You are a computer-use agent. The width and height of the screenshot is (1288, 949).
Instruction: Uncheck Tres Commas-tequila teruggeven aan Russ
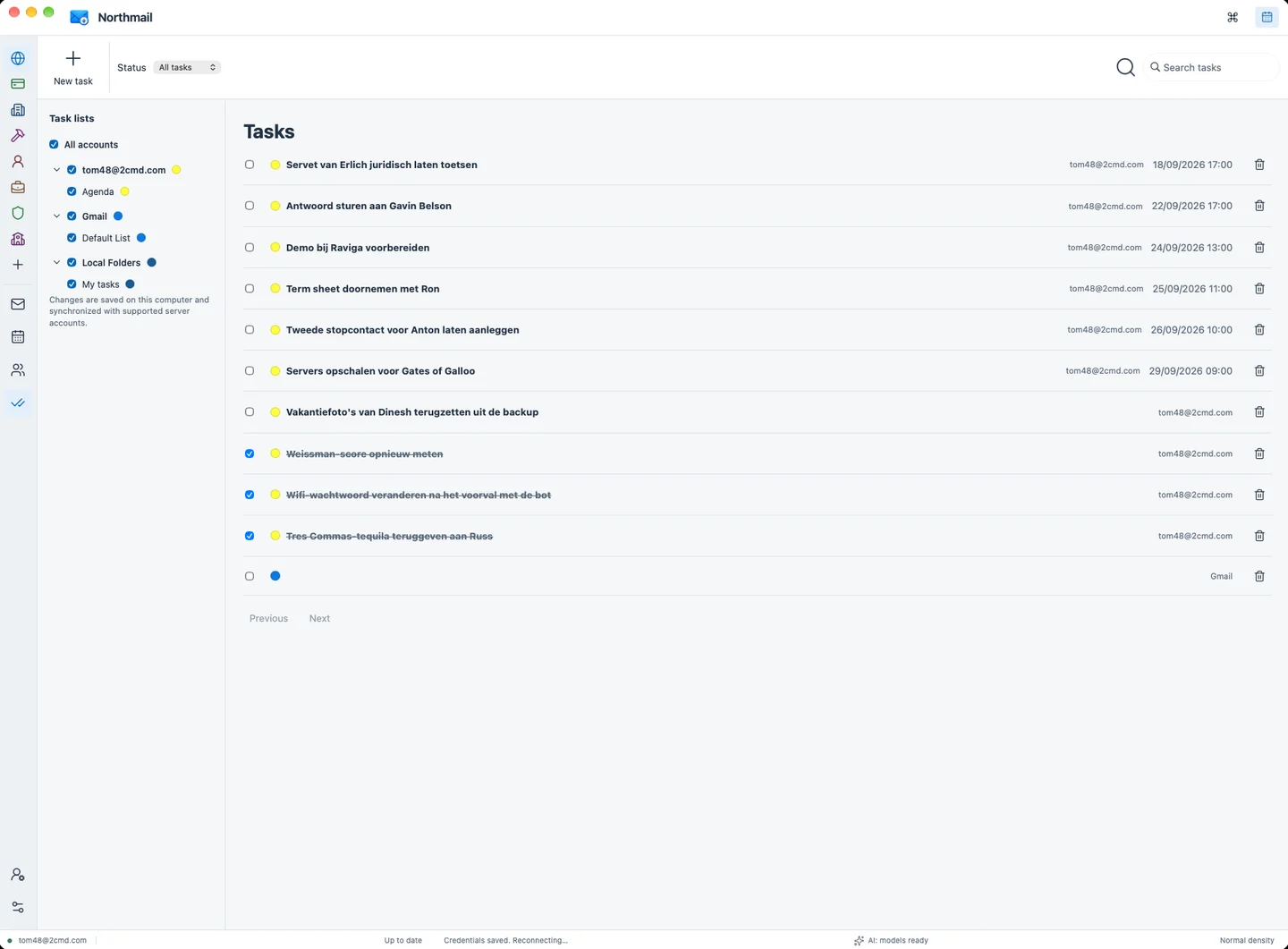point(250,536)
